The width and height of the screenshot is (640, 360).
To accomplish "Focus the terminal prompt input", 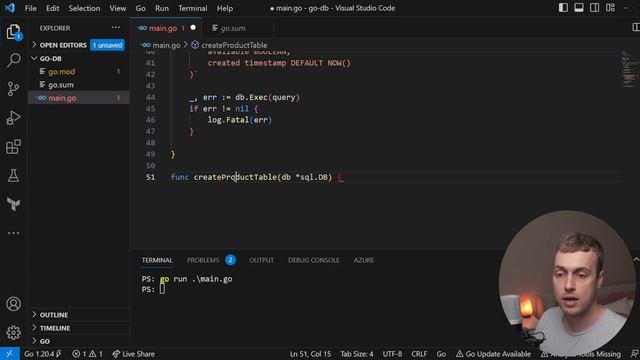I will click(162, 289).
